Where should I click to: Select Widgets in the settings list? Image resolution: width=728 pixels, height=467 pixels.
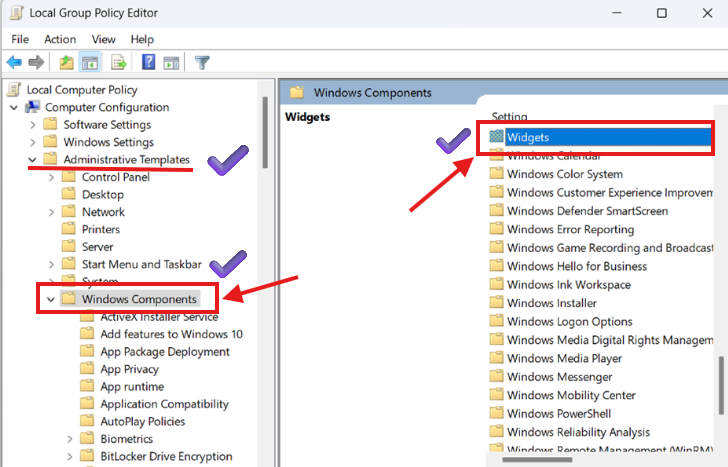click(600, 137)
